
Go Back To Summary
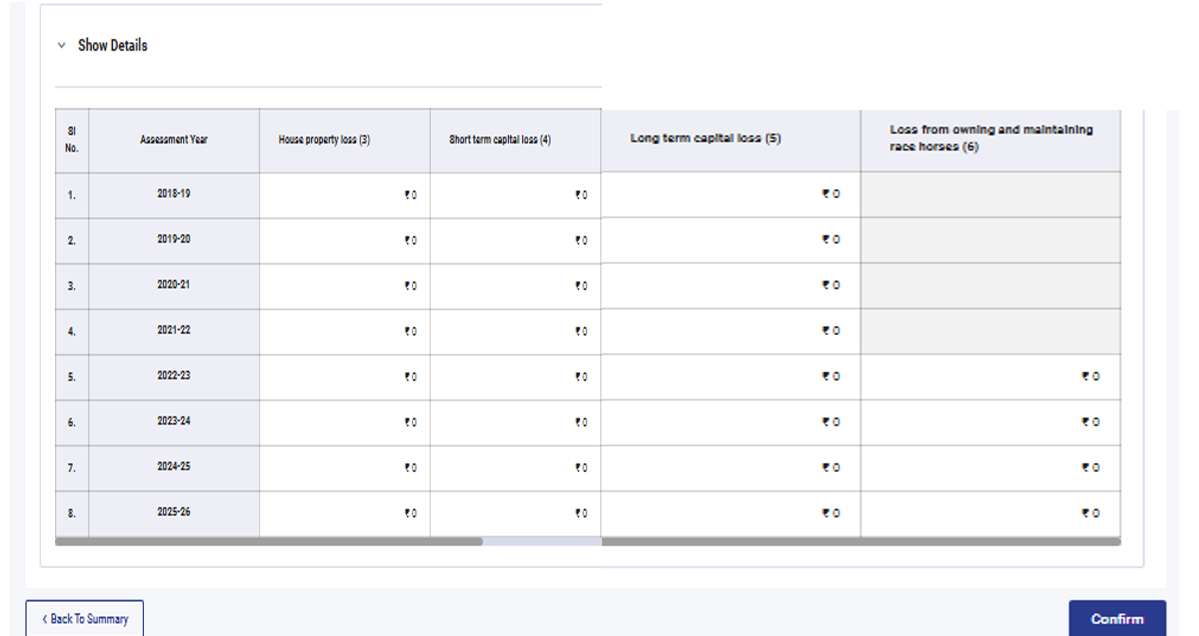[x=85, y=618]
